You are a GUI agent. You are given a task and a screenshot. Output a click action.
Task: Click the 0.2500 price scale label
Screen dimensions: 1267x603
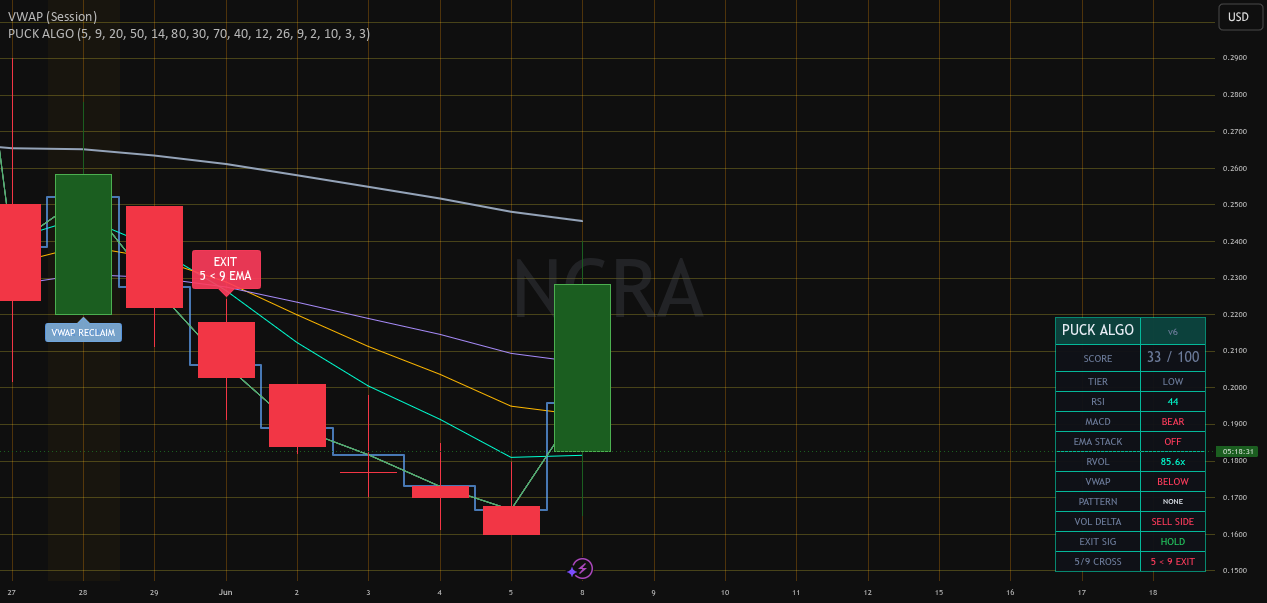1235,205
